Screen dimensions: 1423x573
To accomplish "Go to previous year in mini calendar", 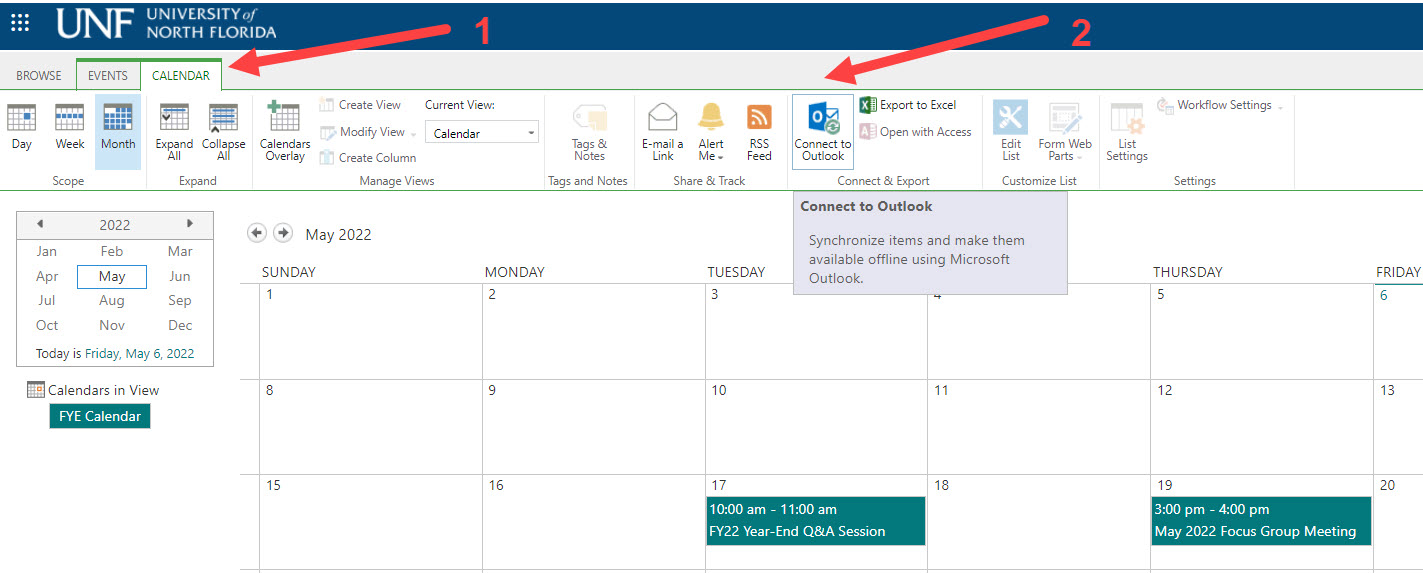I will 40,224.
